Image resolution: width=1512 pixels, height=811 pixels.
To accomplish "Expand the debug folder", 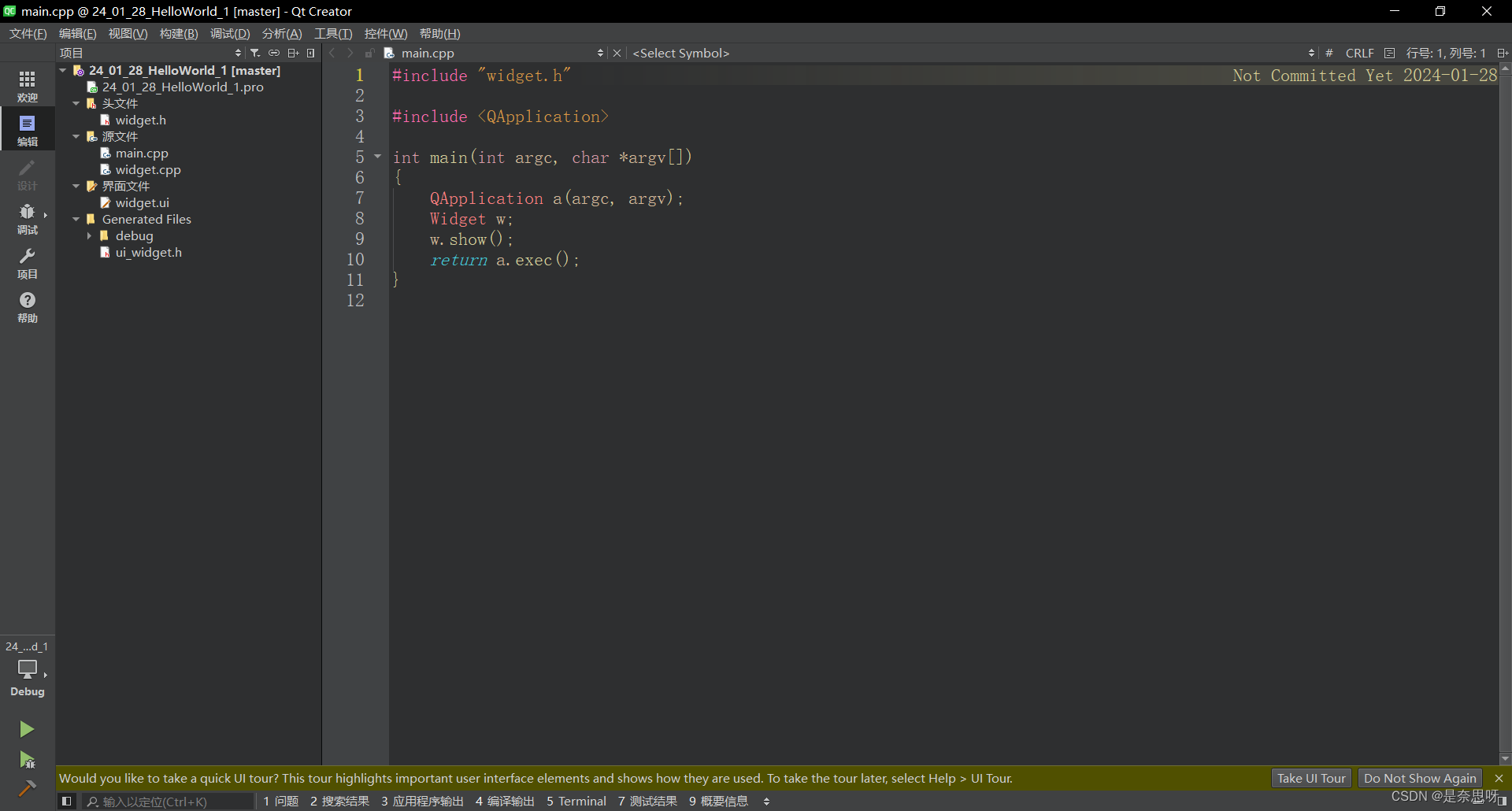I will 89,235.
